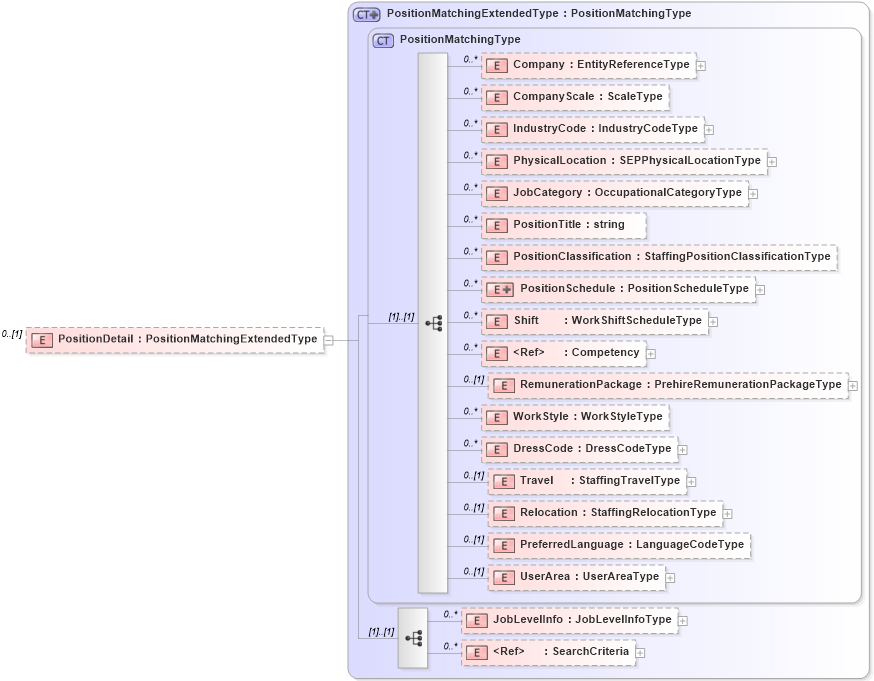
Task: Expand the SearchCriteria reference
Action: coord(640,652)
